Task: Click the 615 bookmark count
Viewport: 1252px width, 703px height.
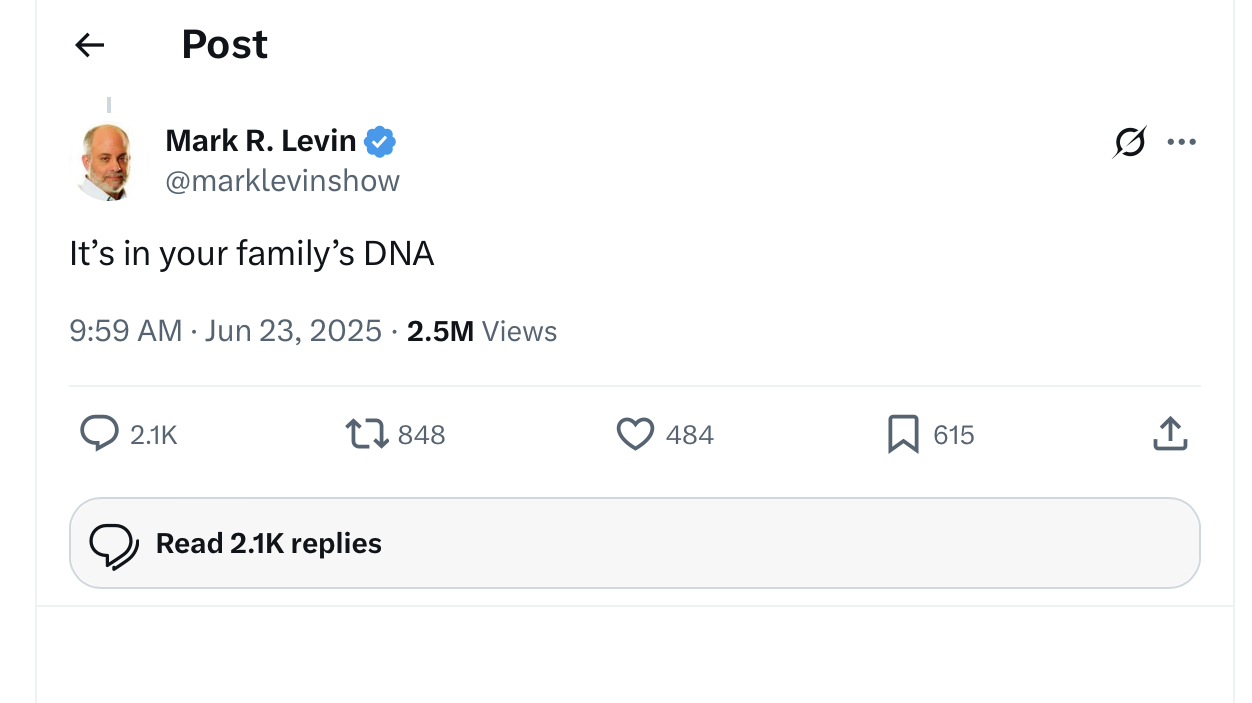Action: [x=954, y=435]
